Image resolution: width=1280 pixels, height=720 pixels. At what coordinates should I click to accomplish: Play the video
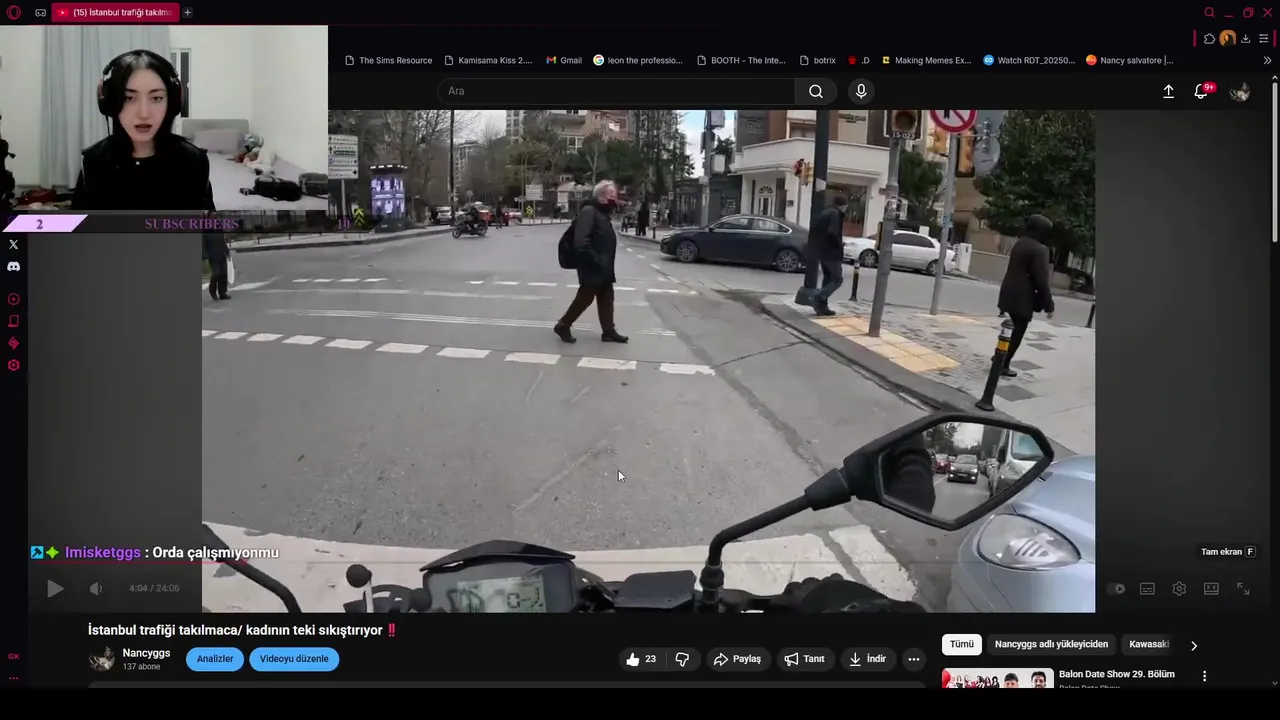(55, 589)
